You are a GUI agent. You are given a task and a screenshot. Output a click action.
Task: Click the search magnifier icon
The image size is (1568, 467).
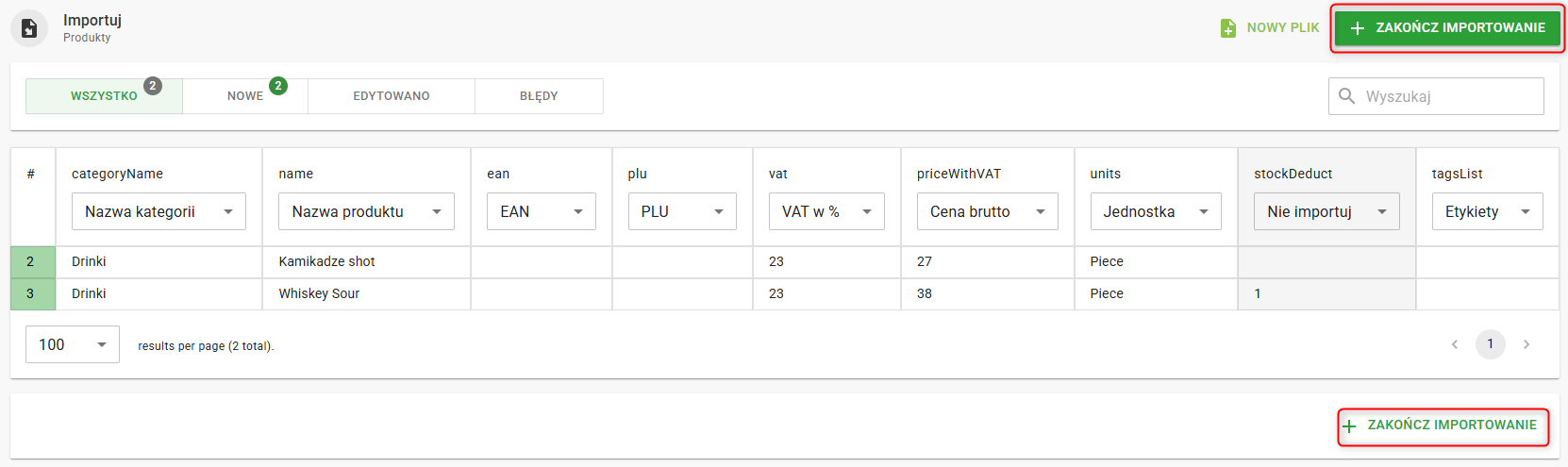point(1347,96)
